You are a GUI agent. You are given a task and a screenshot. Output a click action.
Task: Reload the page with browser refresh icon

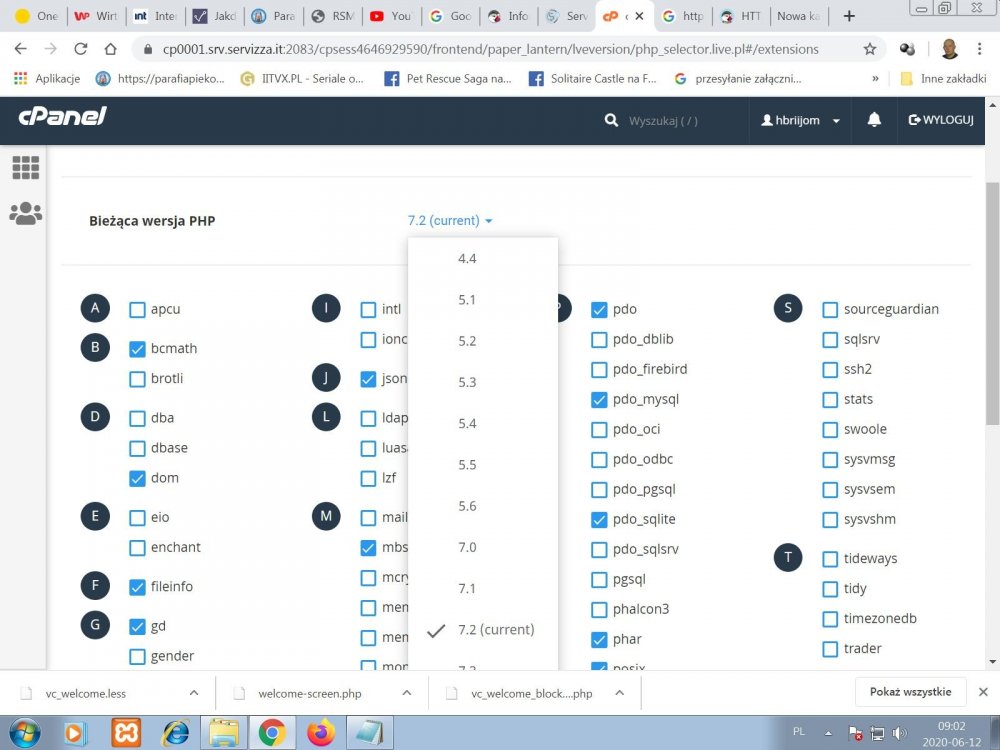pyautogui.click(x=80, y=49)
